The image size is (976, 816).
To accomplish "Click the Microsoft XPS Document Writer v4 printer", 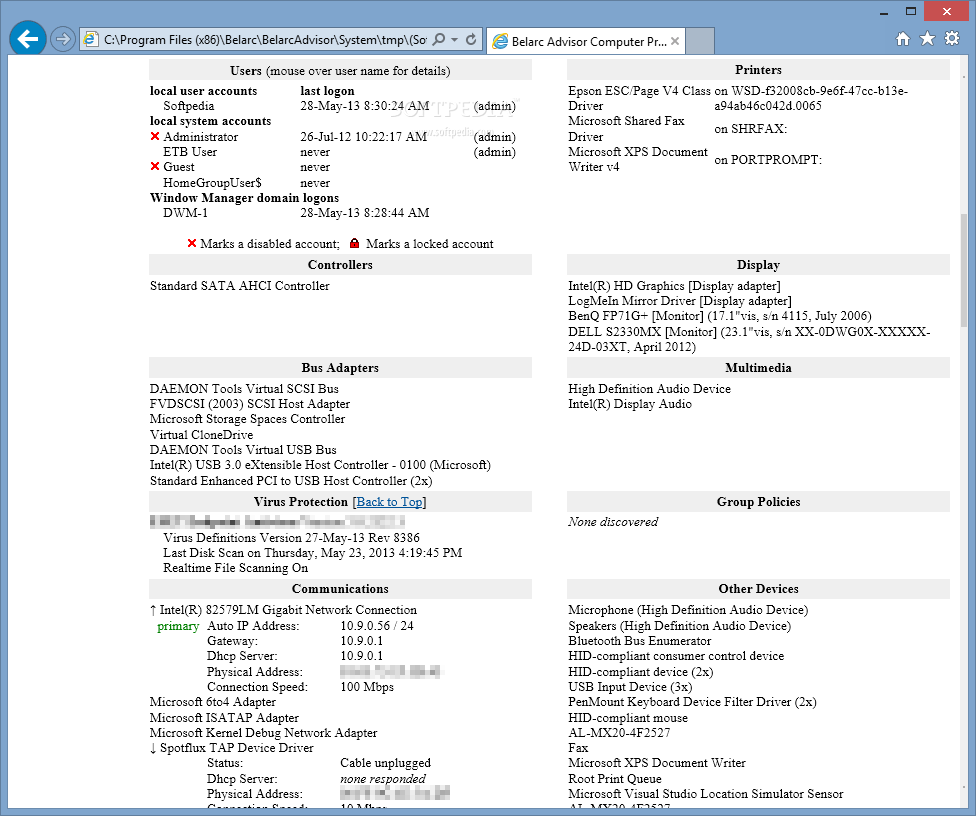I will point(637,159).
